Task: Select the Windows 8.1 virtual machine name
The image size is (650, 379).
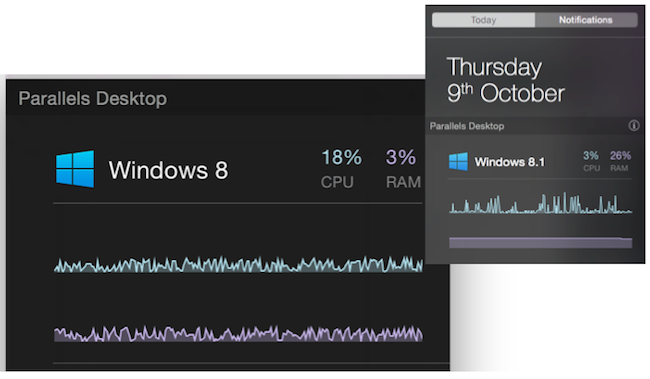Action: [509, 162]
